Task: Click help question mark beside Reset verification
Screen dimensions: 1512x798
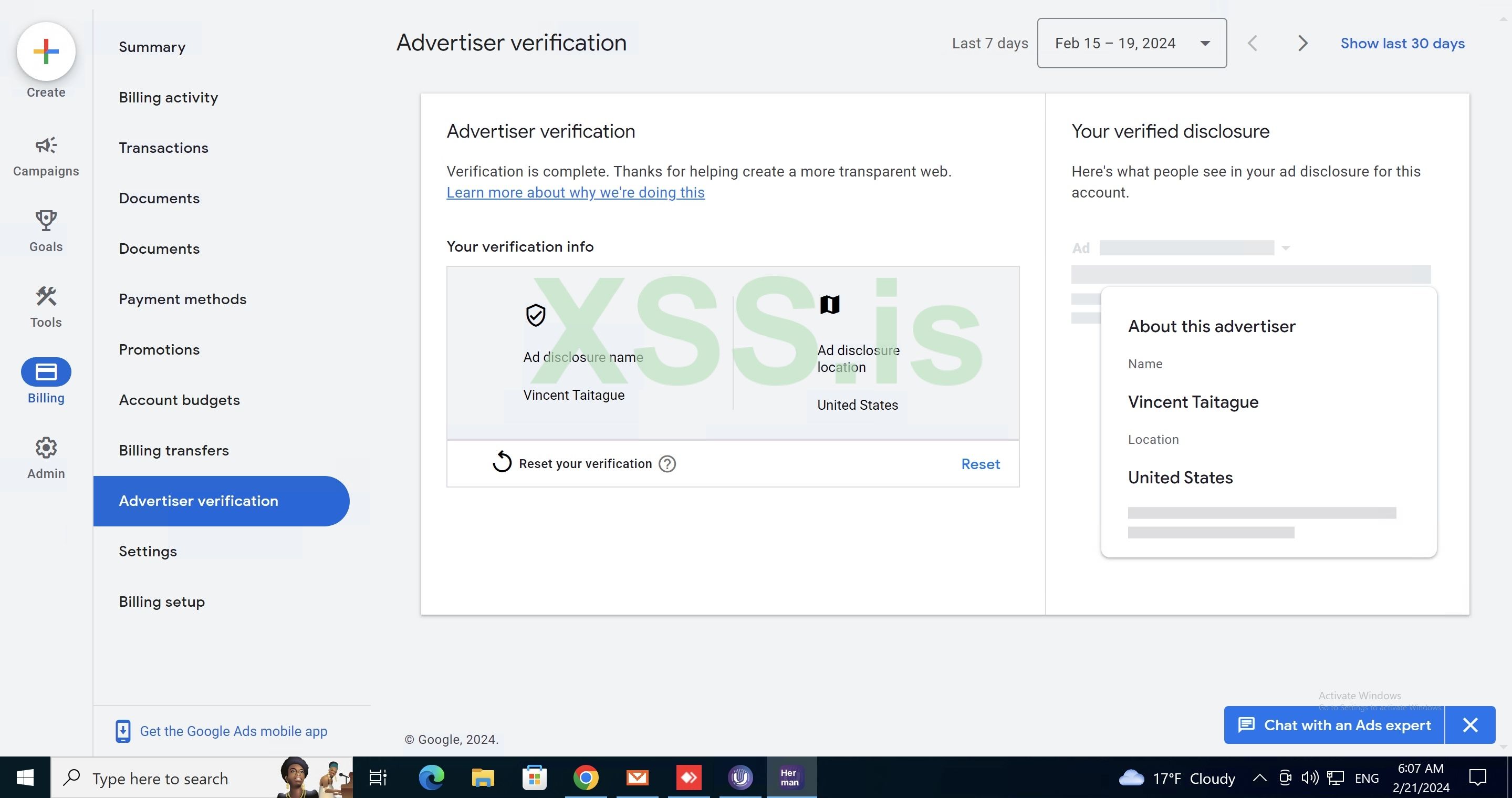Action: pos(667,464)
